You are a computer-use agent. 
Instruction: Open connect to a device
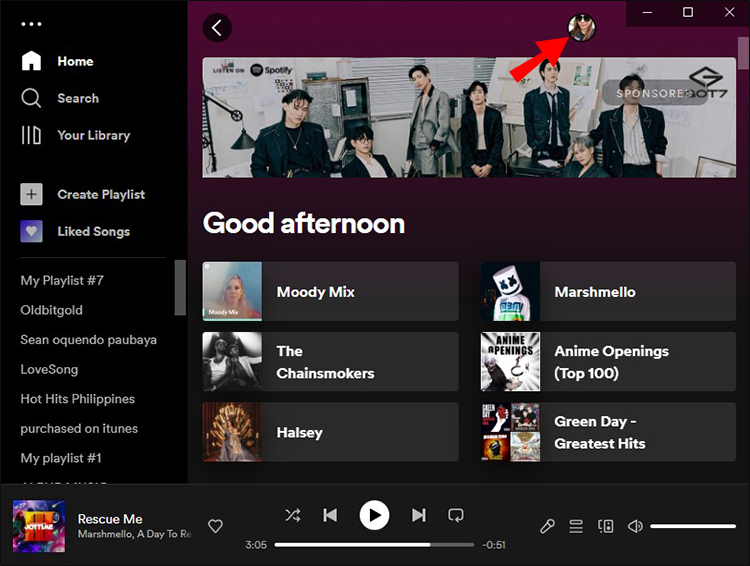coord(606,526)
